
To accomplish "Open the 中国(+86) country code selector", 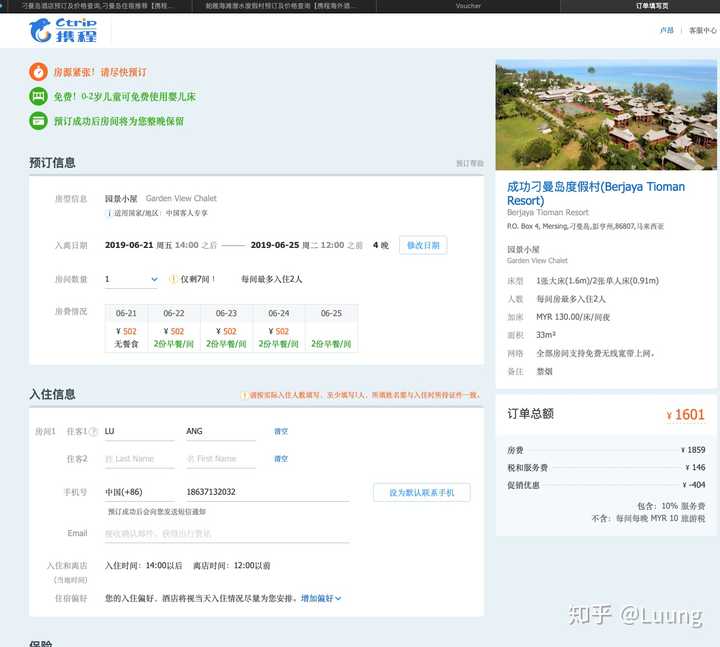I will [x=140, y=492].
